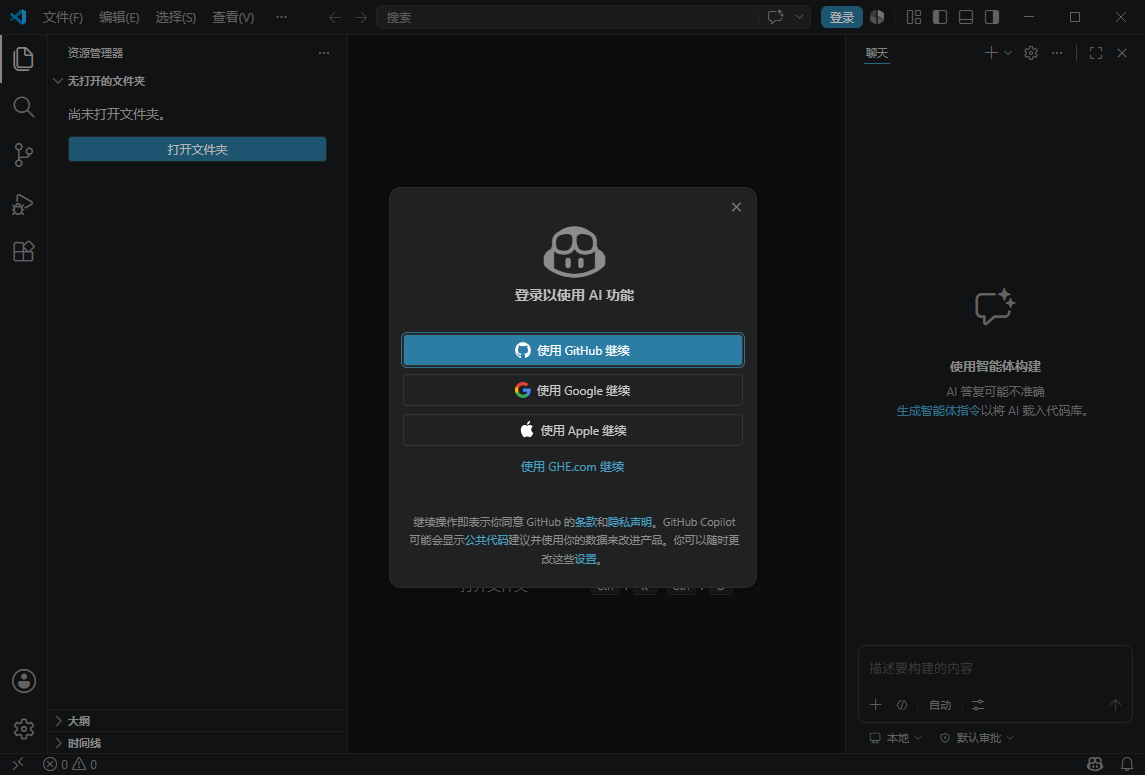Click the Copilot icon next to 登录

click(877, 17)
